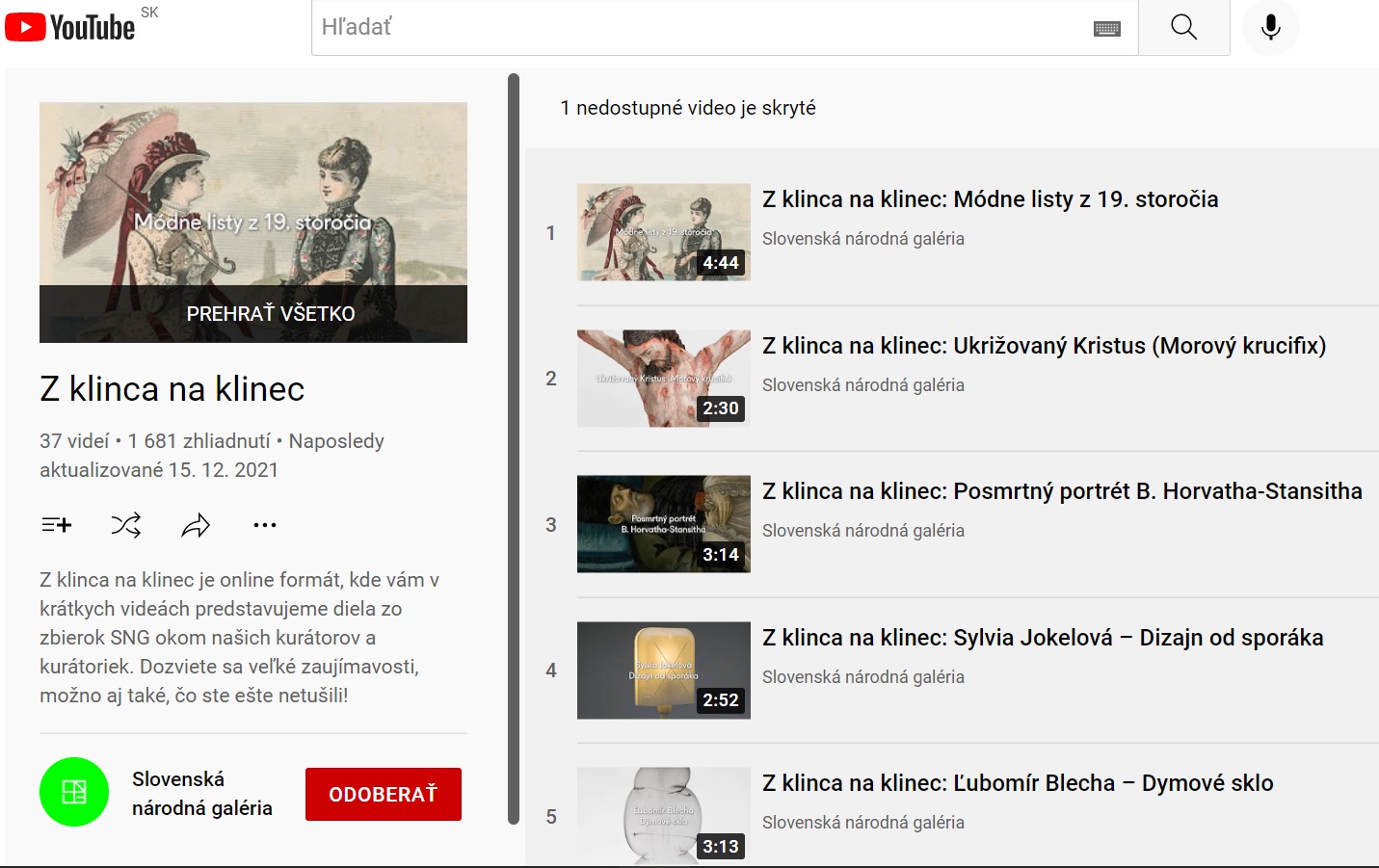Subscribe using the ODOBERAŤ button

[384, 794]
